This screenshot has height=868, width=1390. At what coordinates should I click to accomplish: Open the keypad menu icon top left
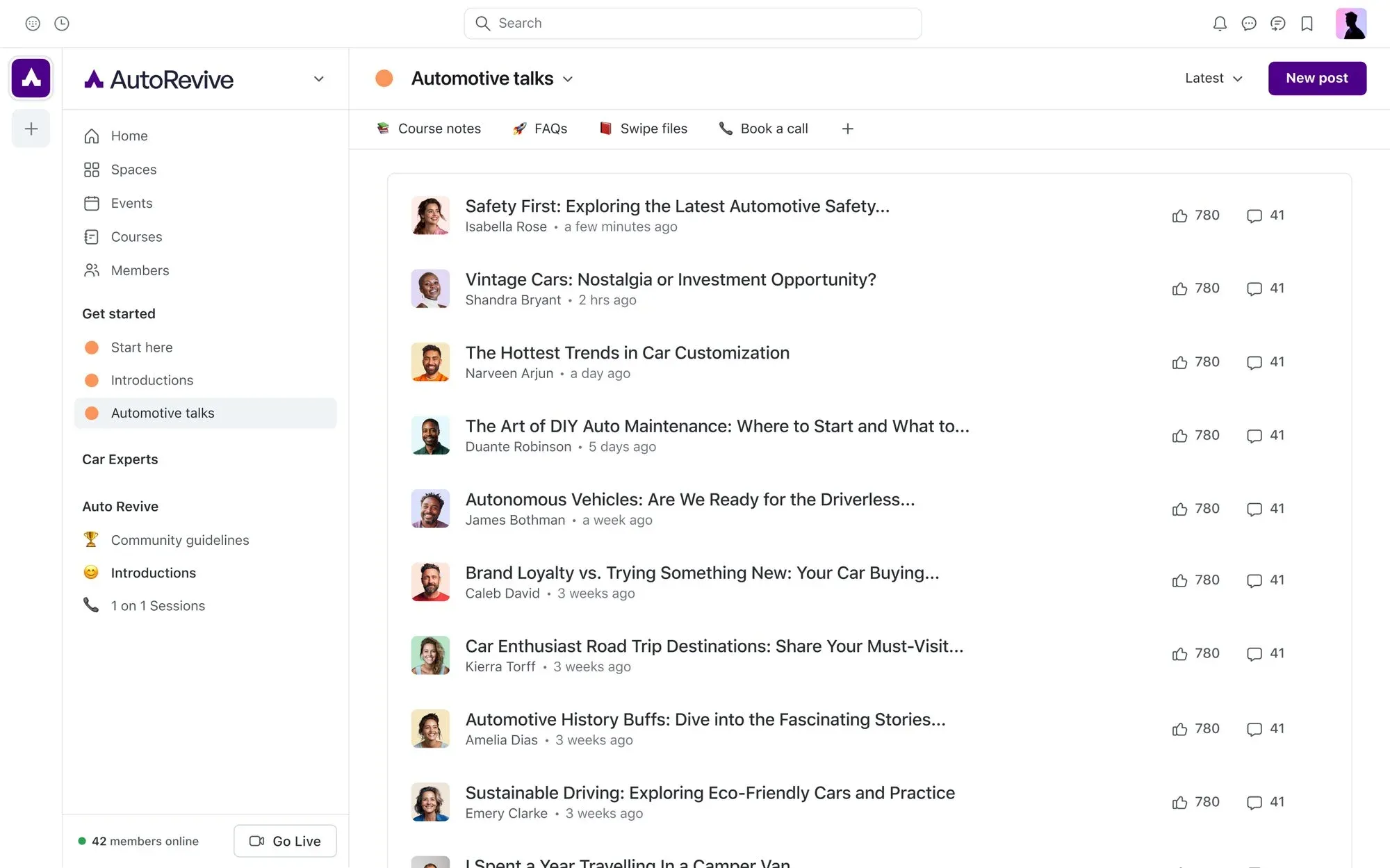point(33,23)
